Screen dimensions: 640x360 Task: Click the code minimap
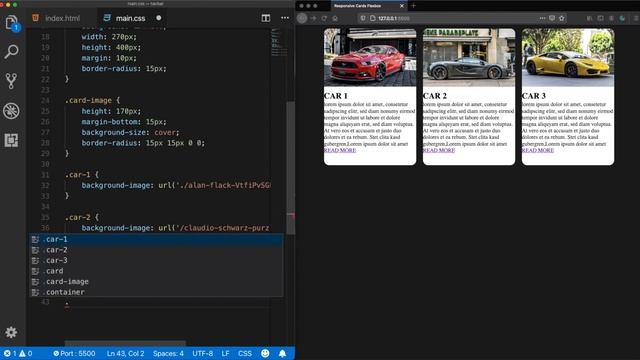(x=279, y=42)
